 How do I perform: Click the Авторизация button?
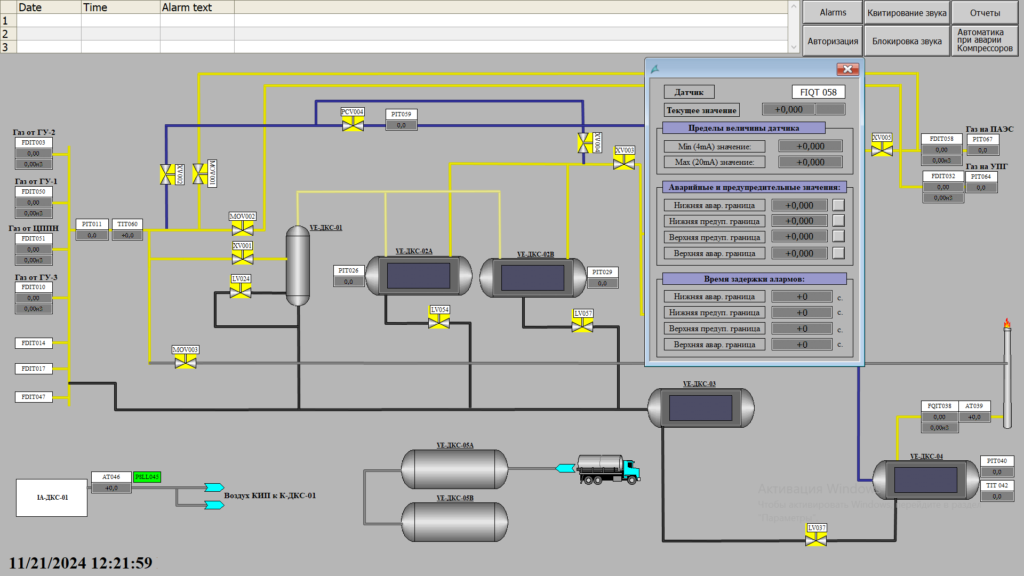[x=833, y=41]
